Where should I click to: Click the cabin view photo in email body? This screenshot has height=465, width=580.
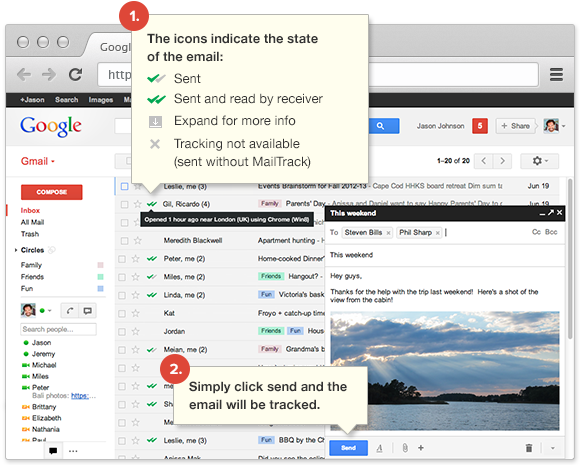click(x=445, y=371)
